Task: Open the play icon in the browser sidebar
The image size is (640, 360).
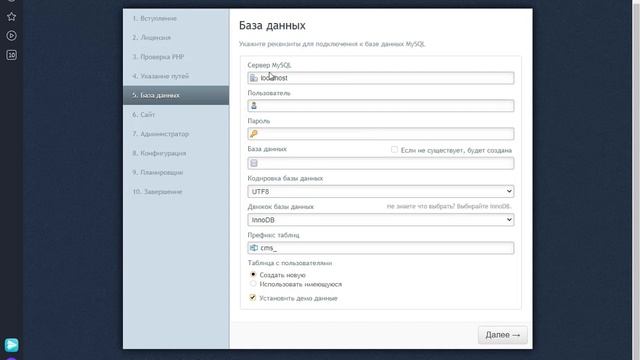Action: (x=11, y=36)
